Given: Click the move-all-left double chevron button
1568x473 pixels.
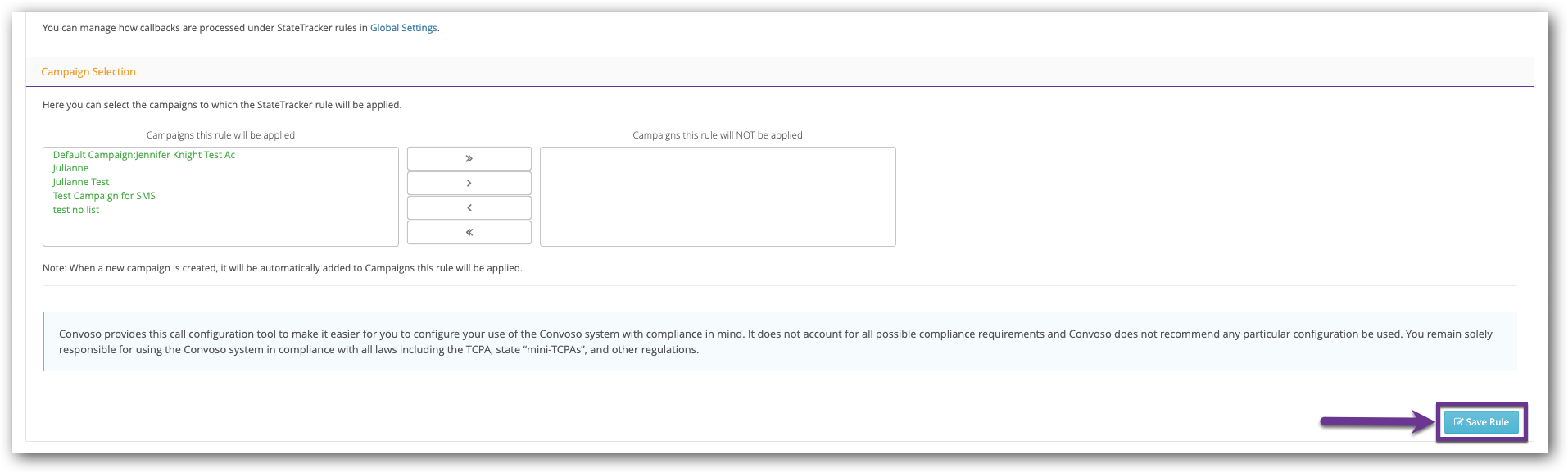Looking at the screenshot, I should coord(469,232).
